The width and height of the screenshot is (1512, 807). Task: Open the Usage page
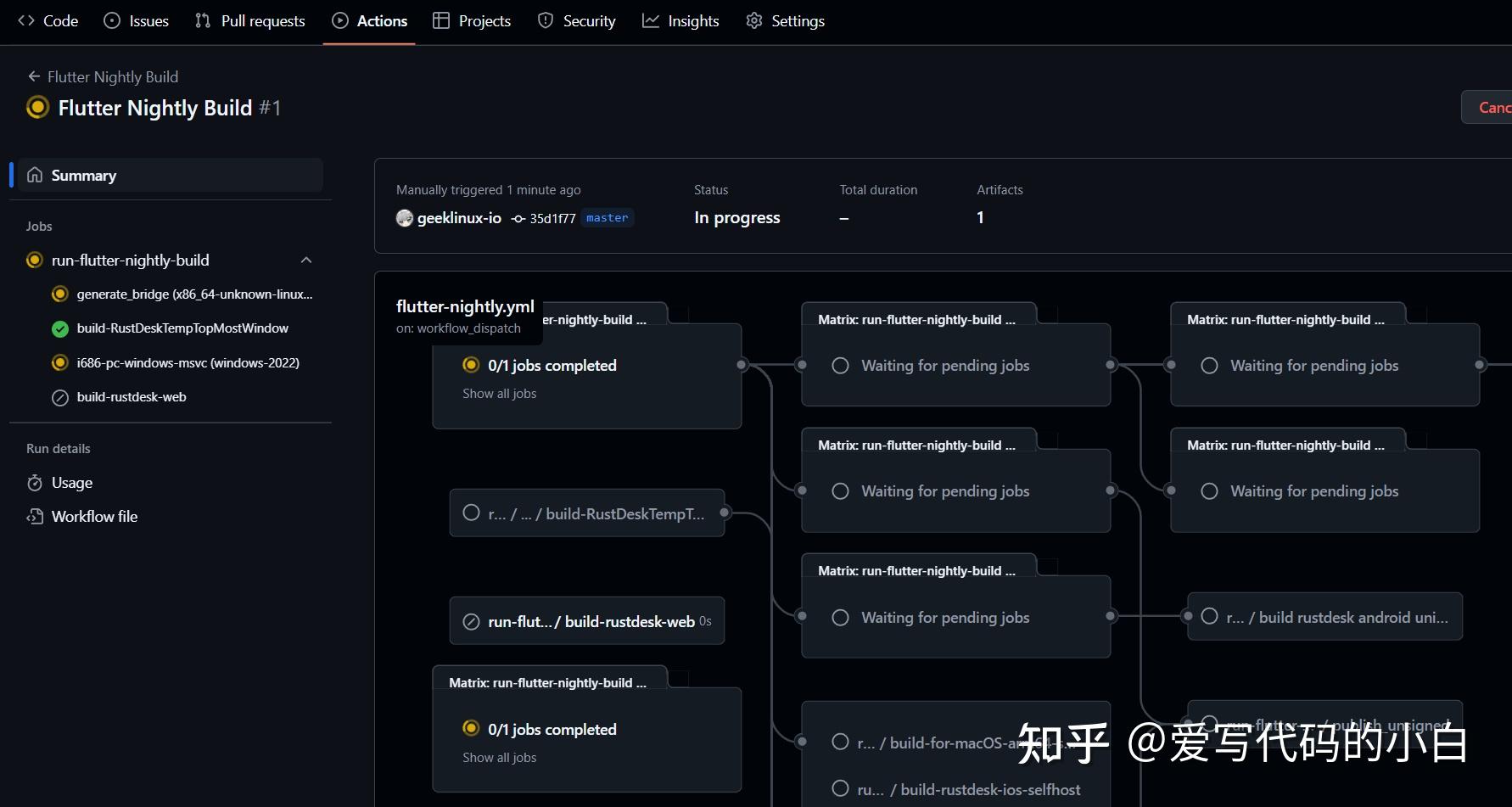tap(71, 482)
